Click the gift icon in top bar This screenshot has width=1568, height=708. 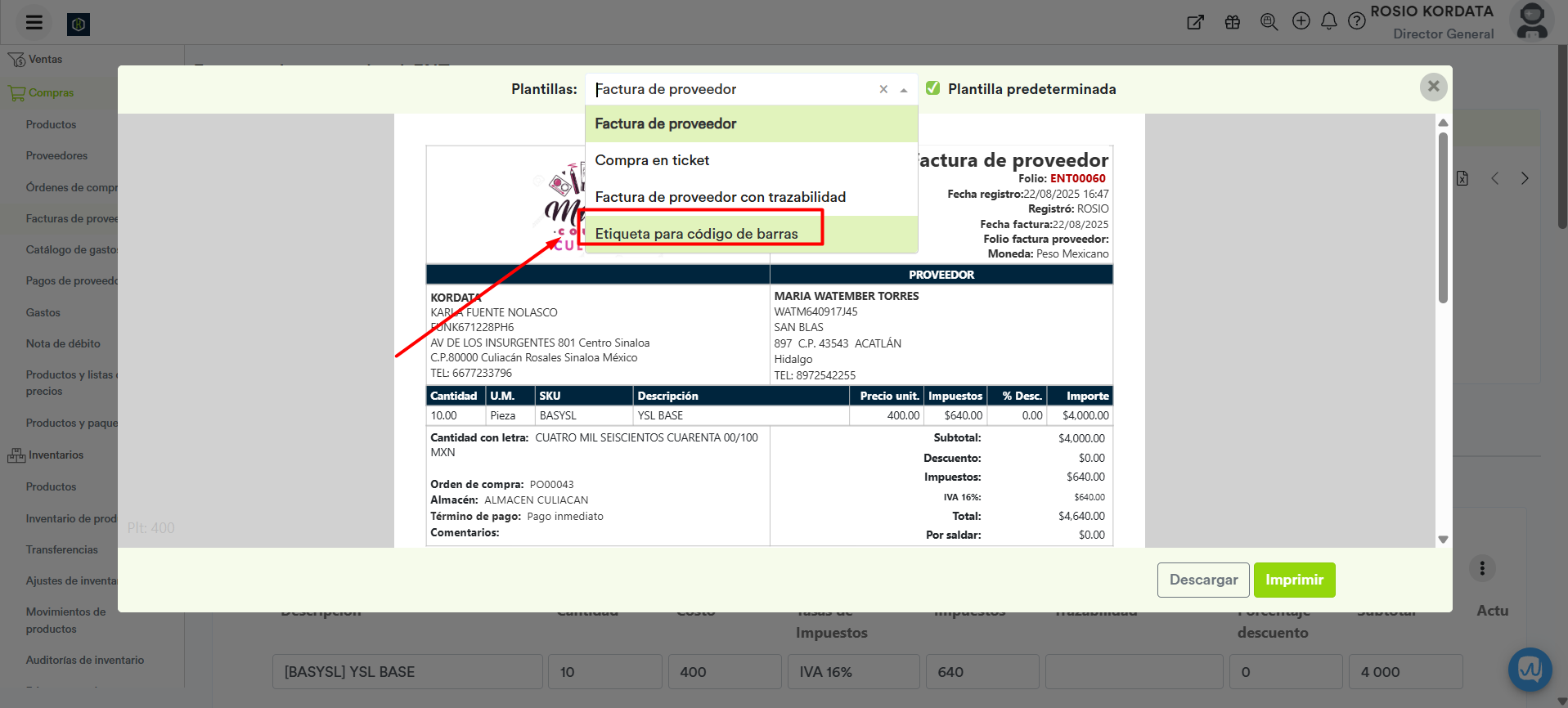click(1233, 22)
